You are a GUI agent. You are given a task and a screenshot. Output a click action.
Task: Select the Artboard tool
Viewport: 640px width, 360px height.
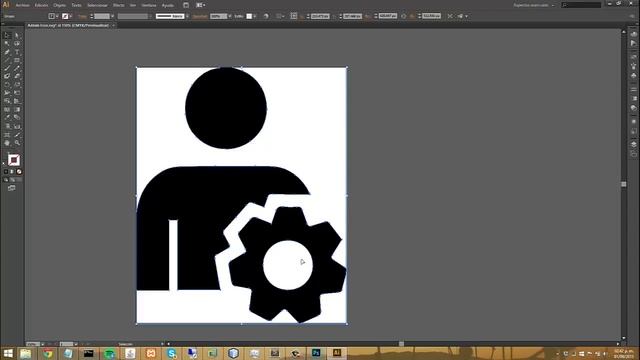(7, 135)
